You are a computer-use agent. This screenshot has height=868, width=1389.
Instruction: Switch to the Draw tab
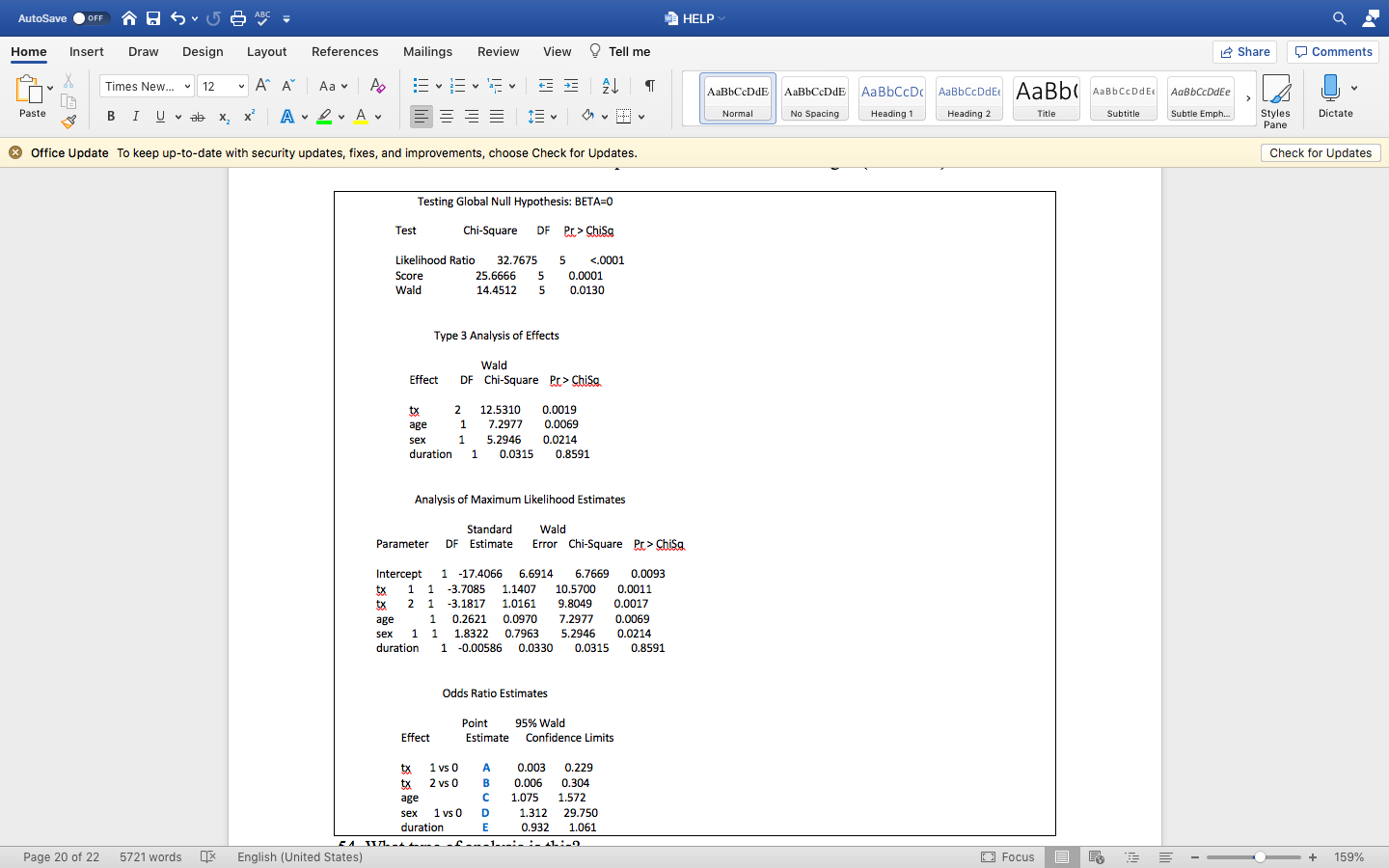[x=144, y=51]
